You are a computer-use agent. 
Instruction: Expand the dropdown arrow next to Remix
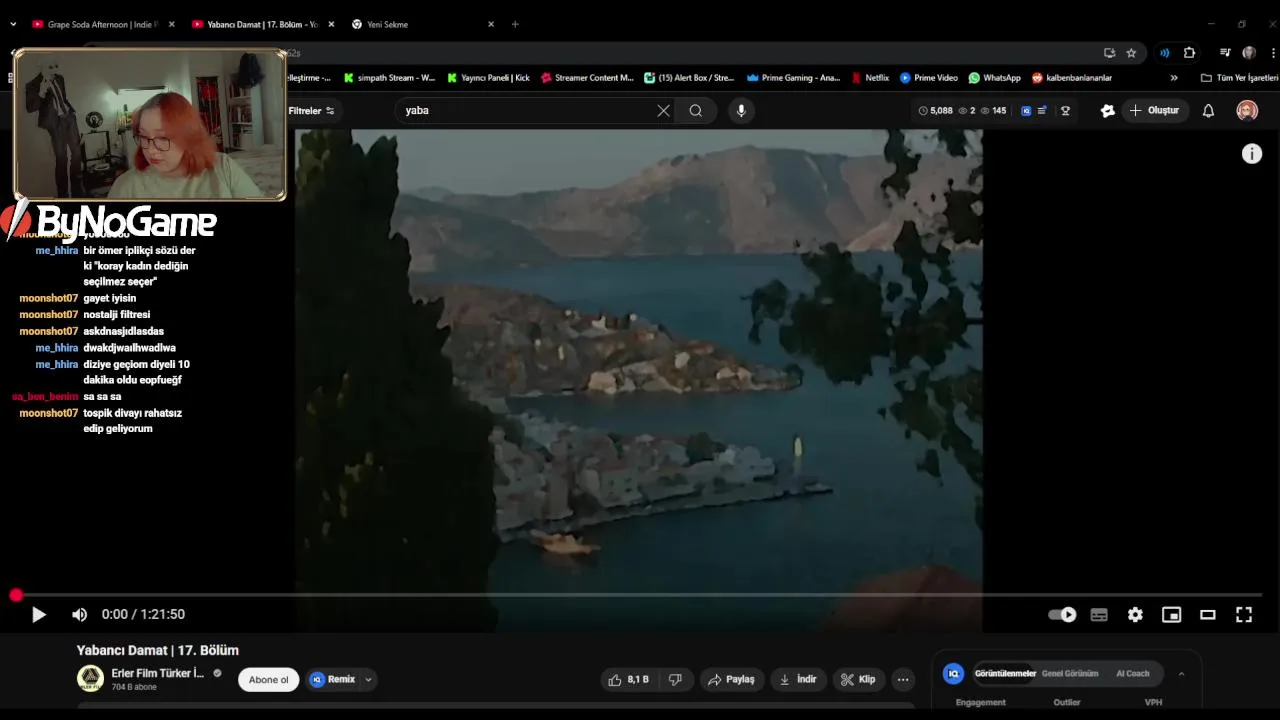pos(368,680)
